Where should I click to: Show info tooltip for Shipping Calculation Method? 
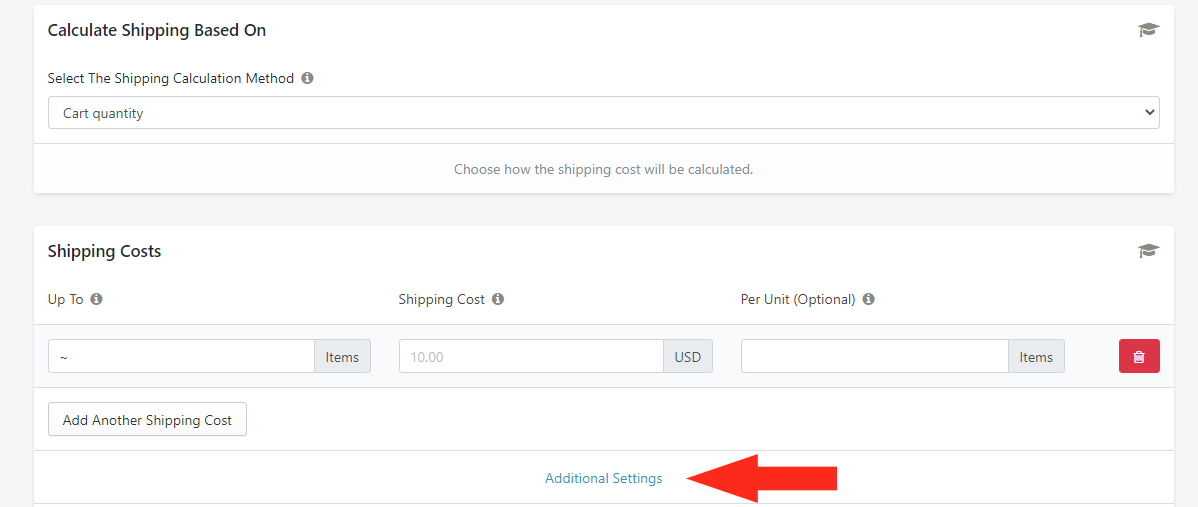[307, 78]
